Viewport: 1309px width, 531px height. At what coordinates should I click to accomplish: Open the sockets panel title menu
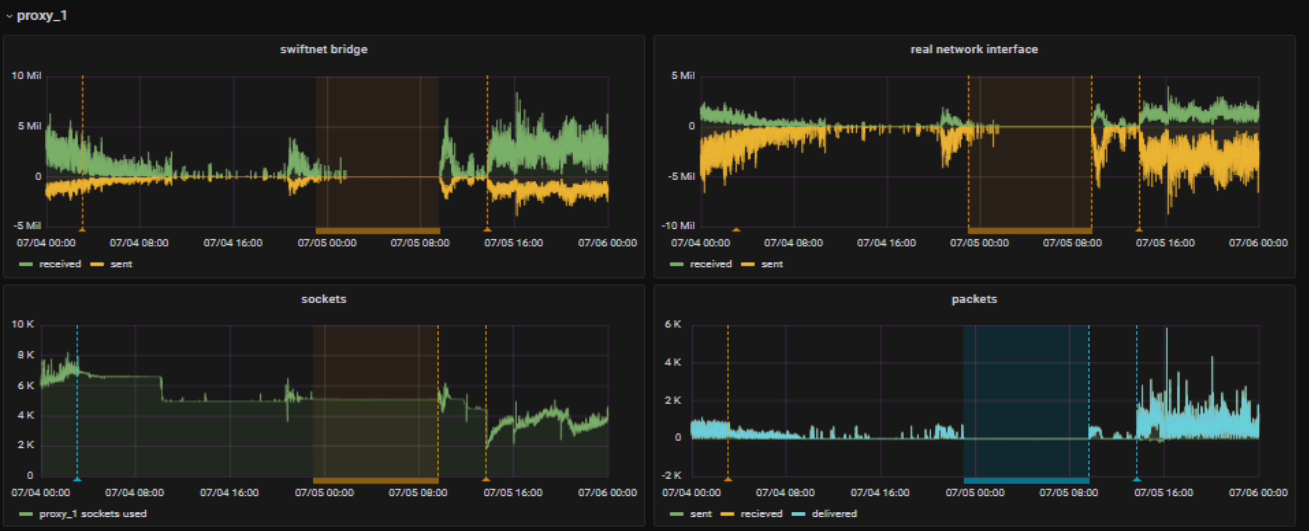click(x=324, y=299)
